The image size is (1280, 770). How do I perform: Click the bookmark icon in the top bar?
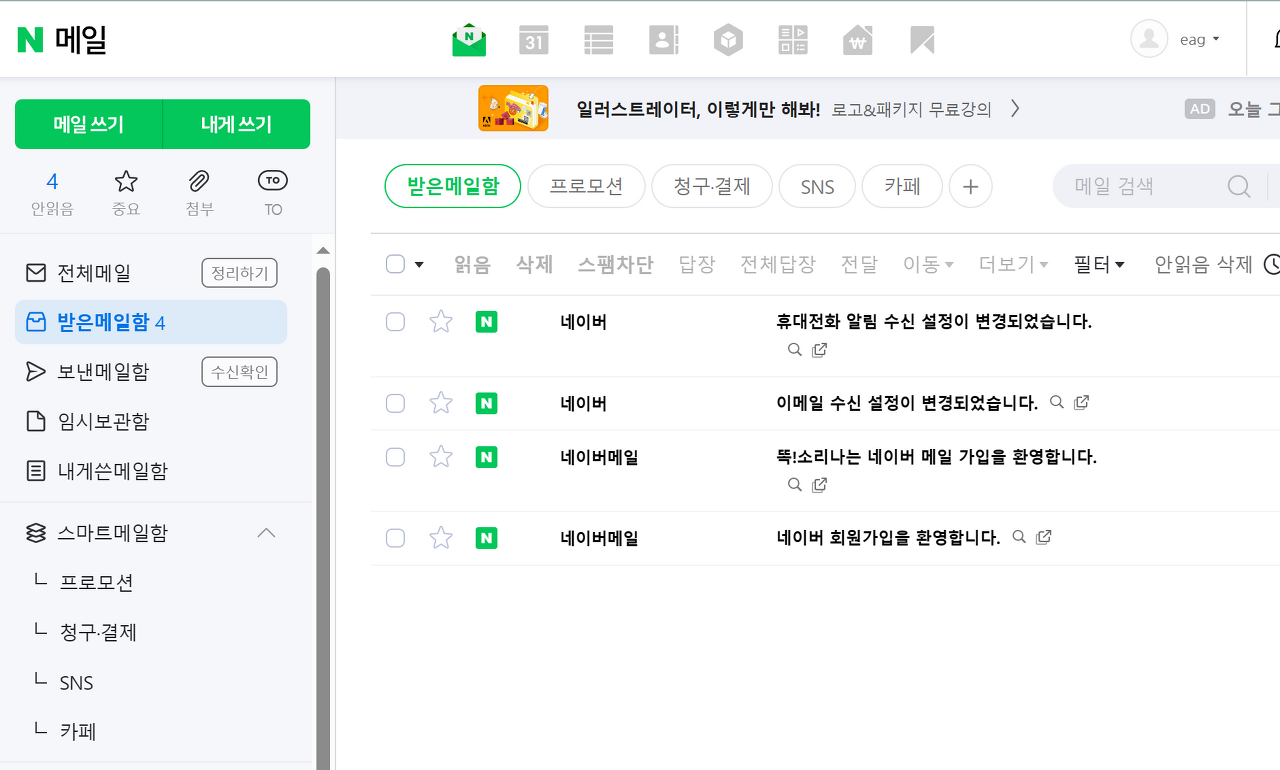[921, 40]
